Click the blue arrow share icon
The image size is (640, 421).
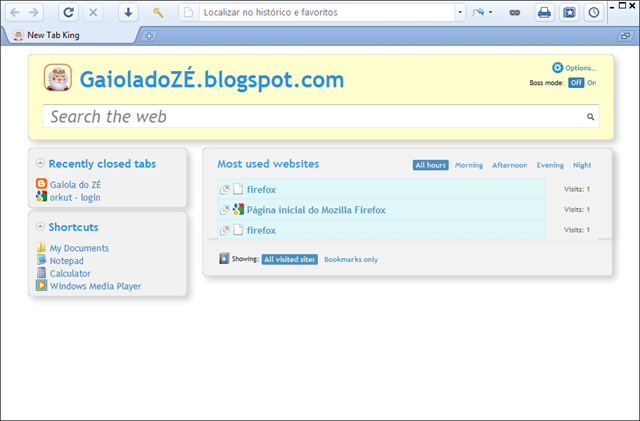point(478,13)
